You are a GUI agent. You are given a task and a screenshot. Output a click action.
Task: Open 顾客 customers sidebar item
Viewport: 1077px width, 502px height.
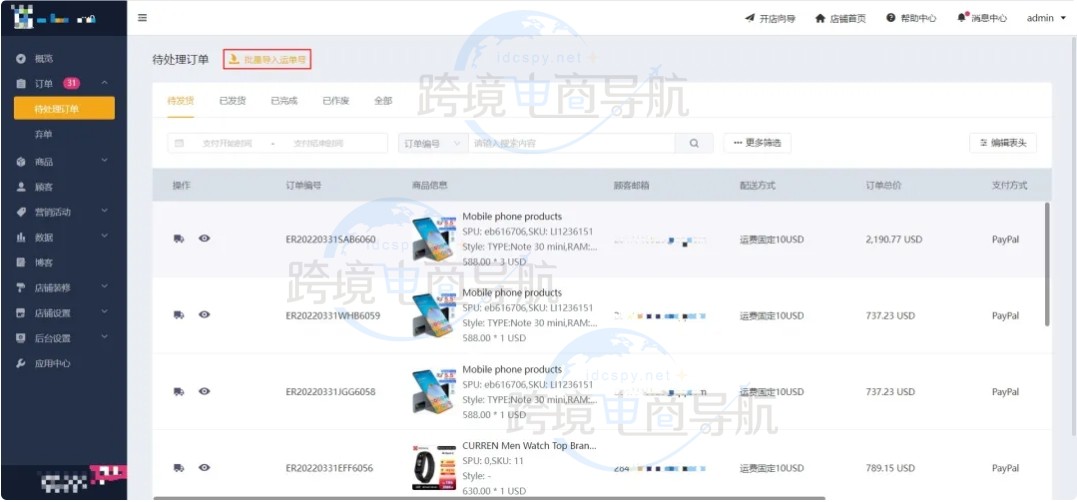[x=44, y=187]
